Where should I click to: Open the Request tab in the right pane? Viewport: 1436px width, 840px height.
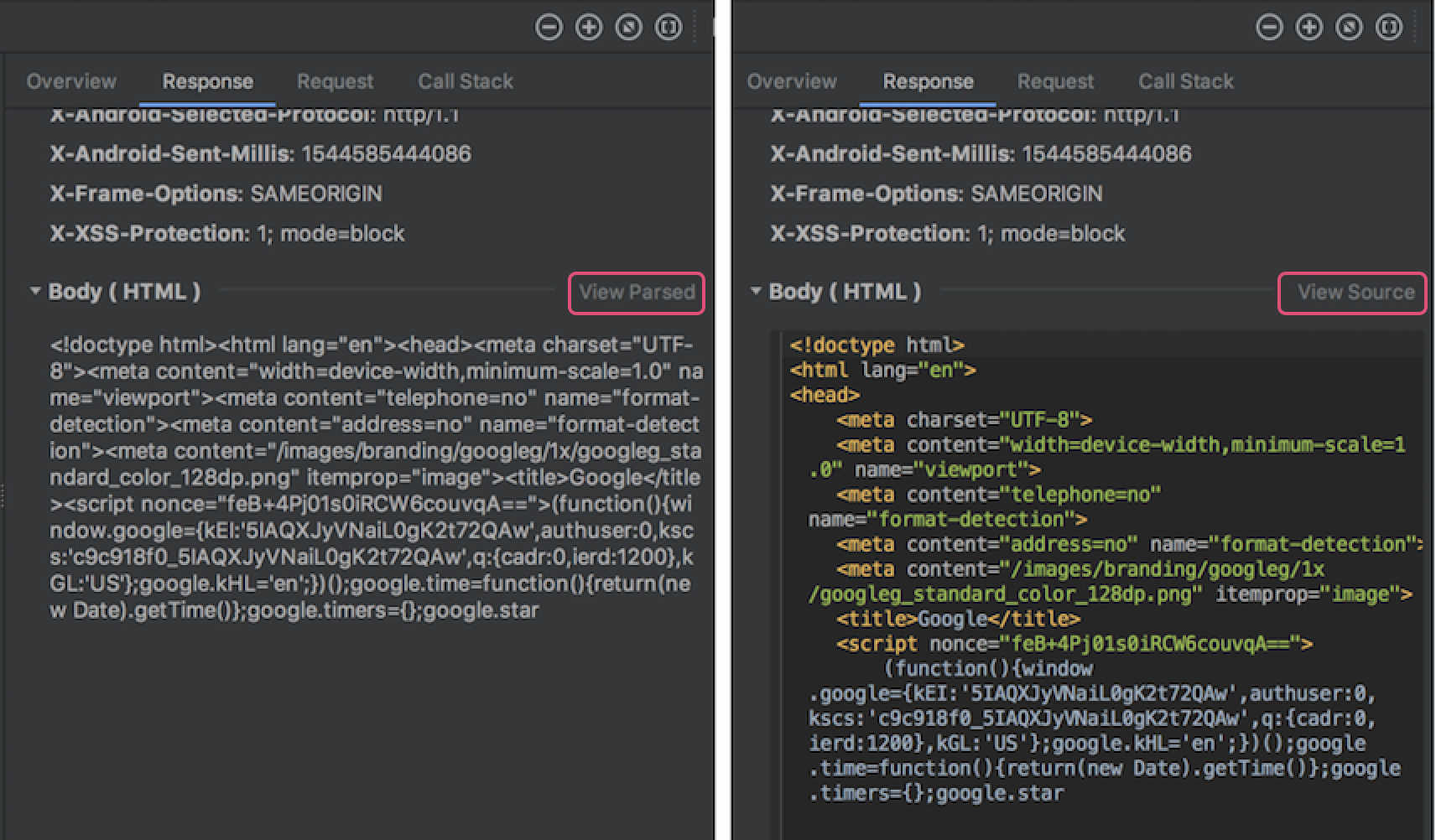(1055, 80)
